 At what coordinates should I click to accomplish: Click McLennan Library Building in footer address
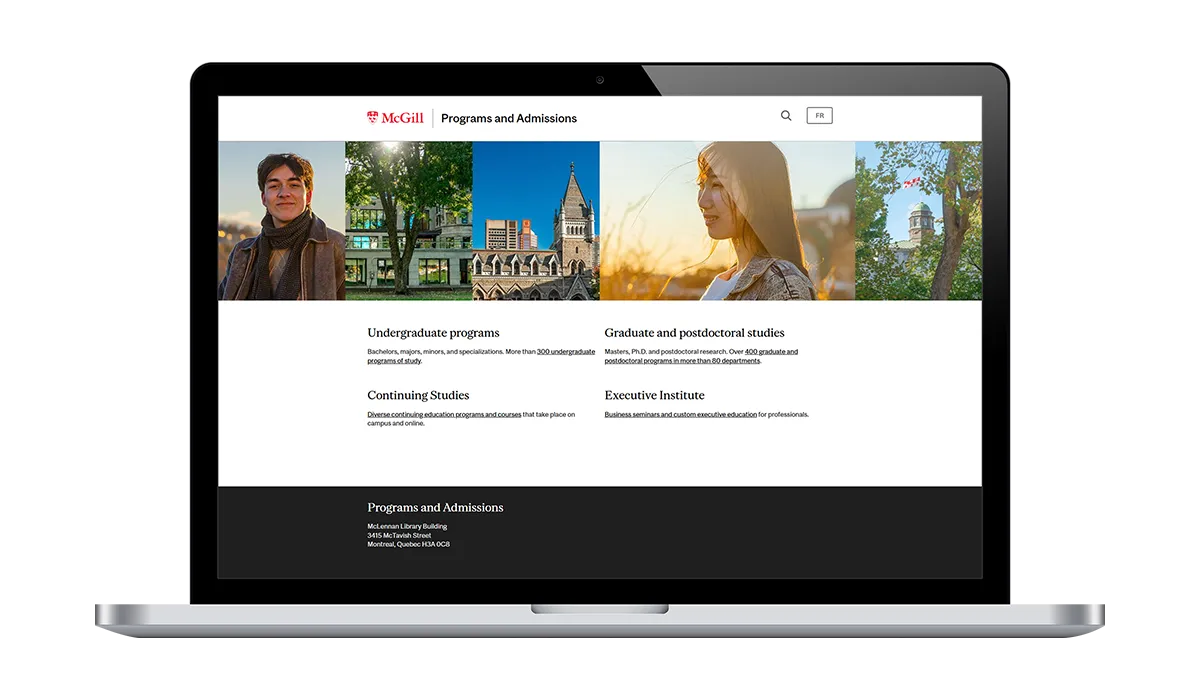point(407,526)
